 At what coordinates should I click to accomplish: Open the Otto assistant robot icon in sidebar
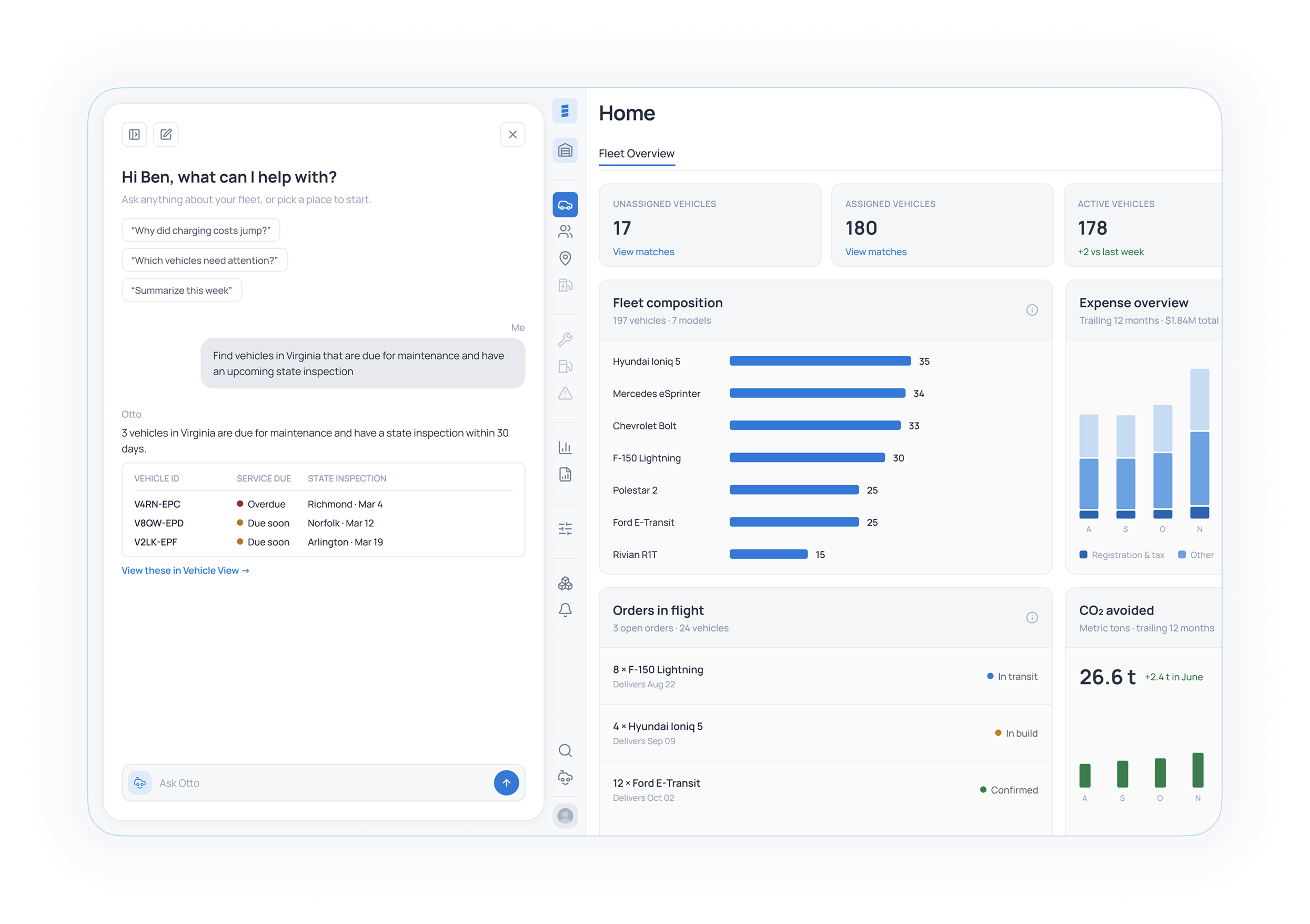coord(565,777)
